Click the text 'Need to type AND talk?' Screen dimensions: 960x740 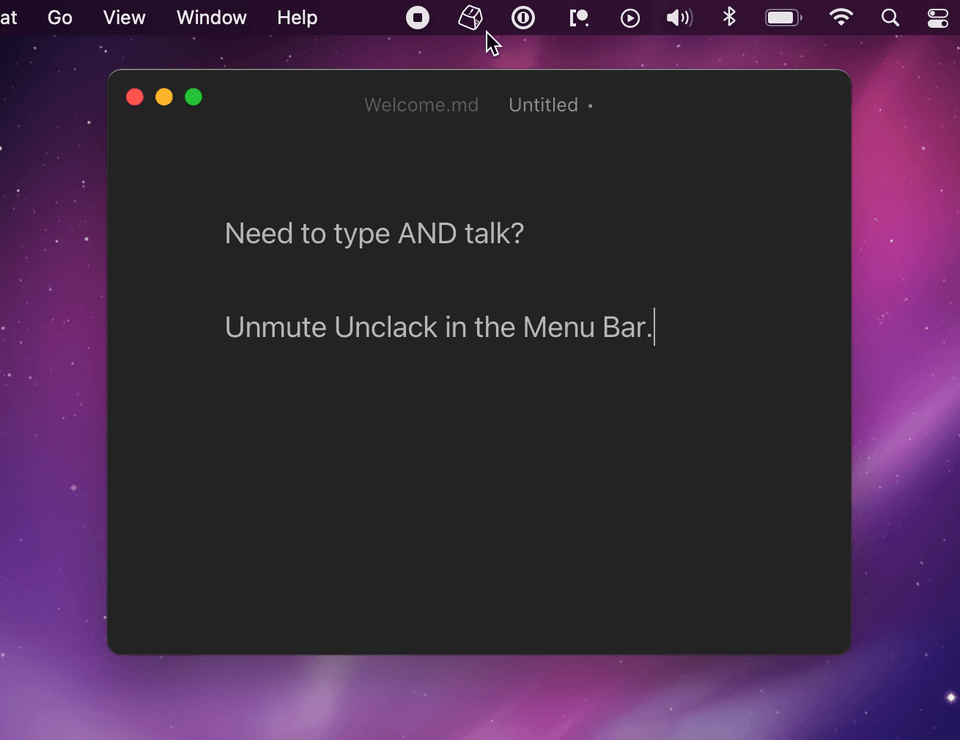pos(375,234)
